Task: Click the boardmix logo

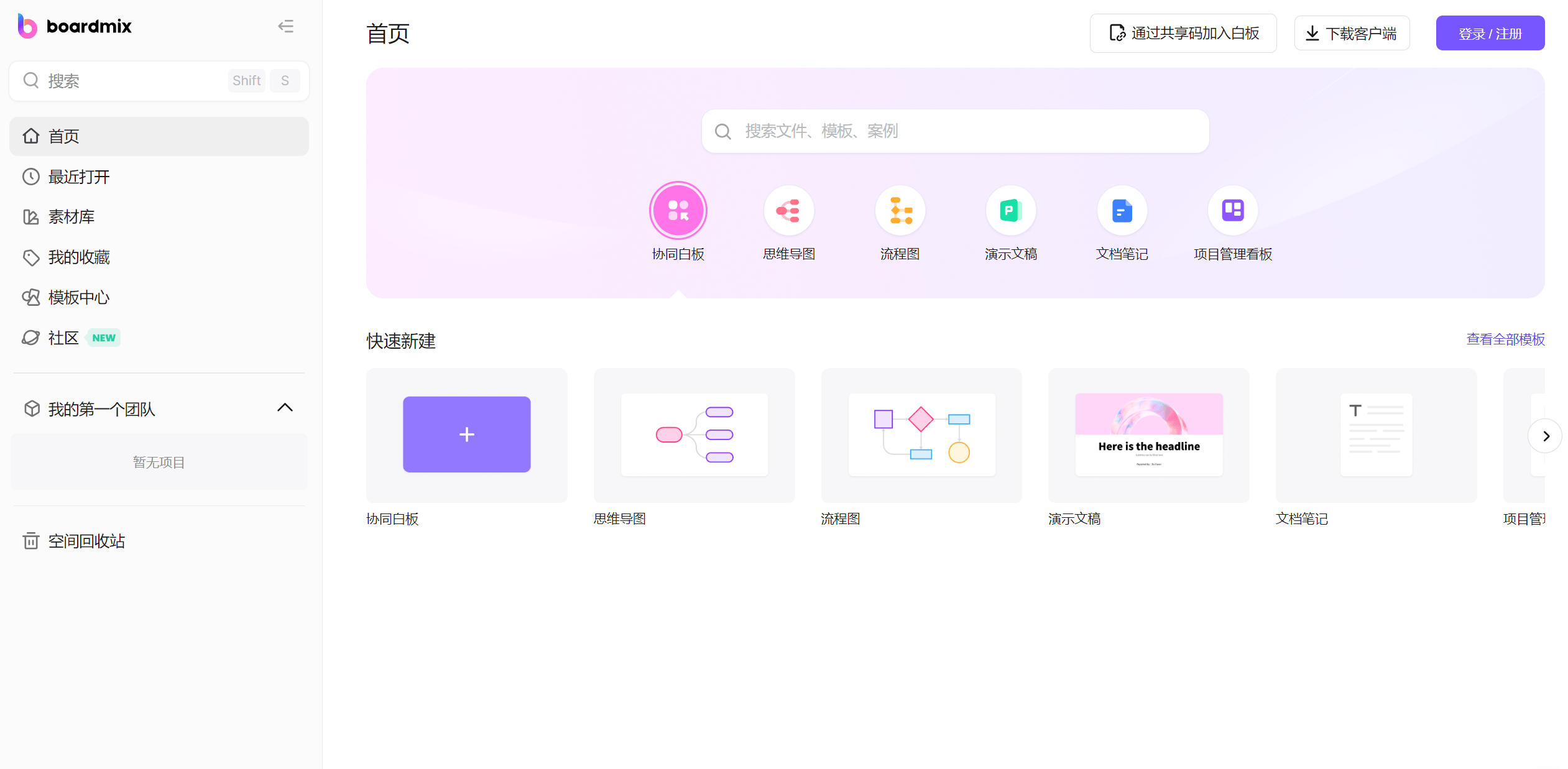Action: pos(75,26)
